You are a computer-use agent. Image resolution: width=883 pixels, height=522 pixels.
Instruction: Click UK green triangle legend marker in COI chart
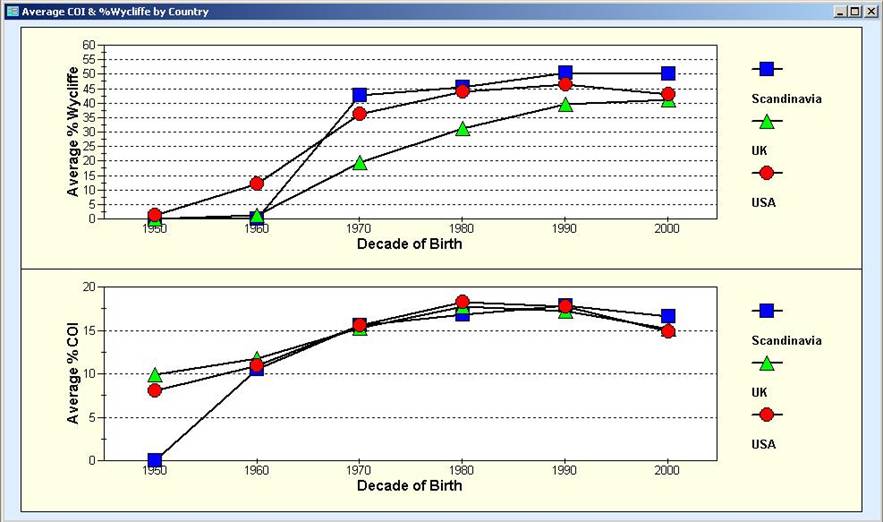pos(767,363)
